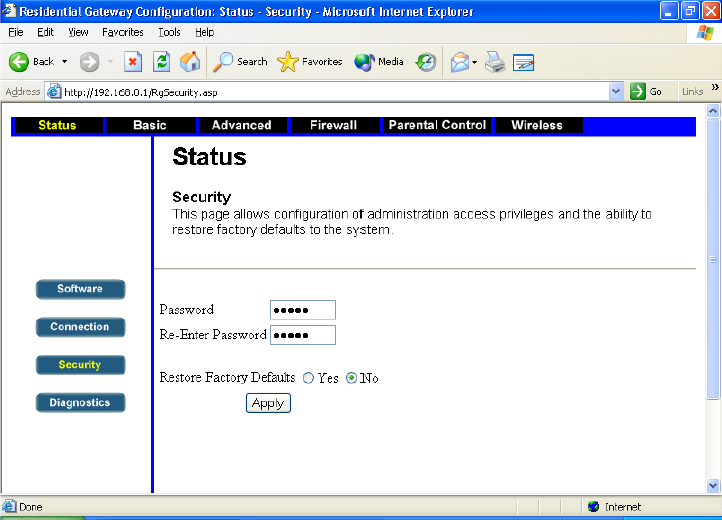Open the Favorites menu
722x520 pixels.
click(122, 32)
